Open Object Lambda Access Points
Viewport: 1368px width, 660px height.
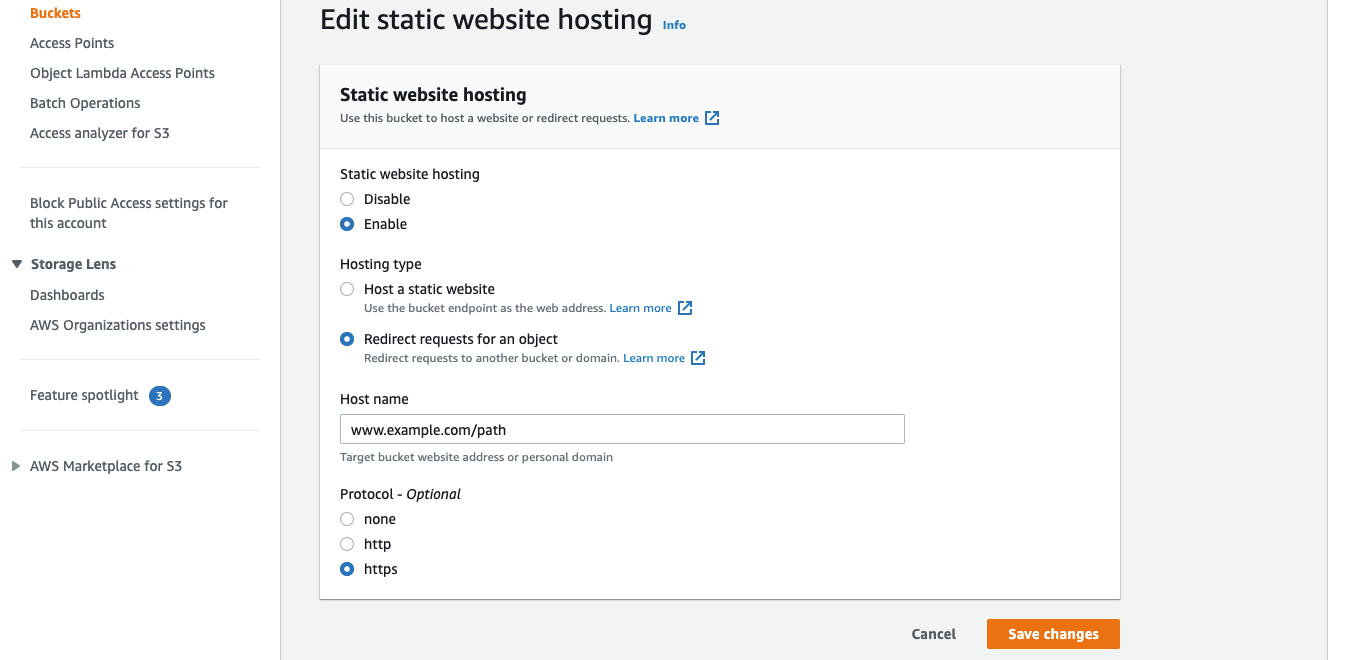coord(122,73)
